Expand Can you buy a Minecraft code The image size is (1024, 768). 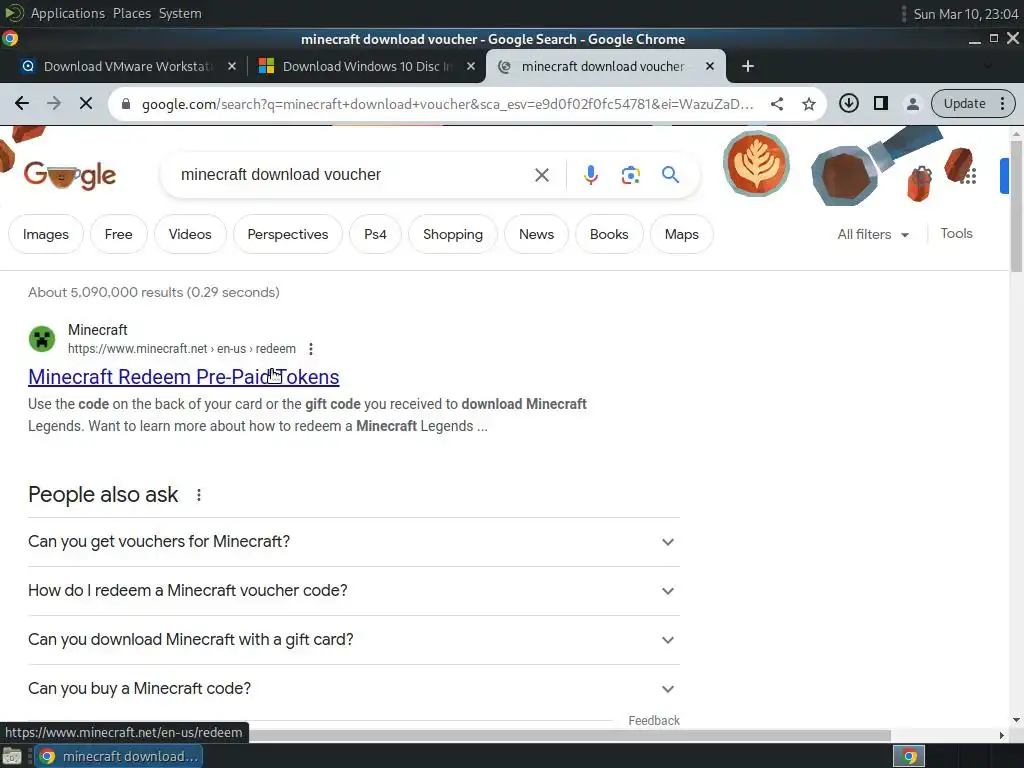354,689
